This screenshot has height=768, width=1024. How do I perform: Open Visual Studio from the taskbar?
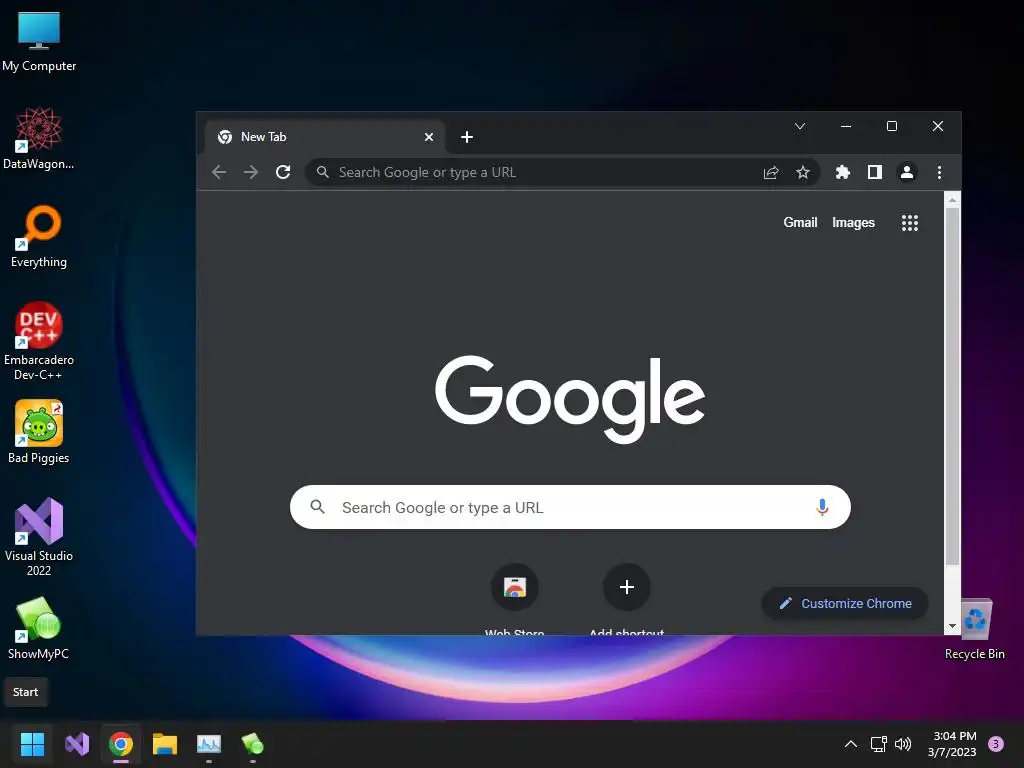click(77, 744)
